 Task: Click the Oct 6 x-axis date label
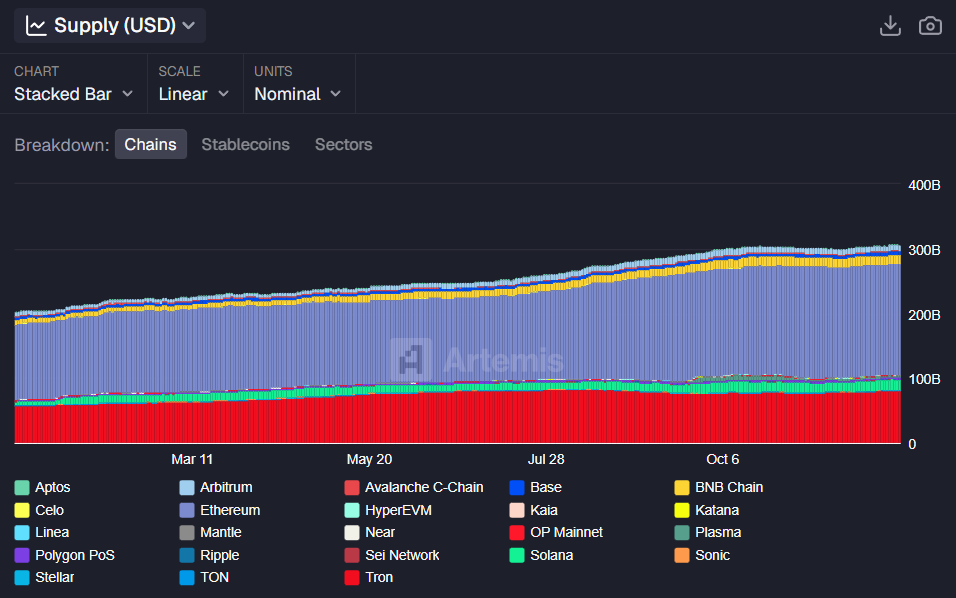coord(722,460)
